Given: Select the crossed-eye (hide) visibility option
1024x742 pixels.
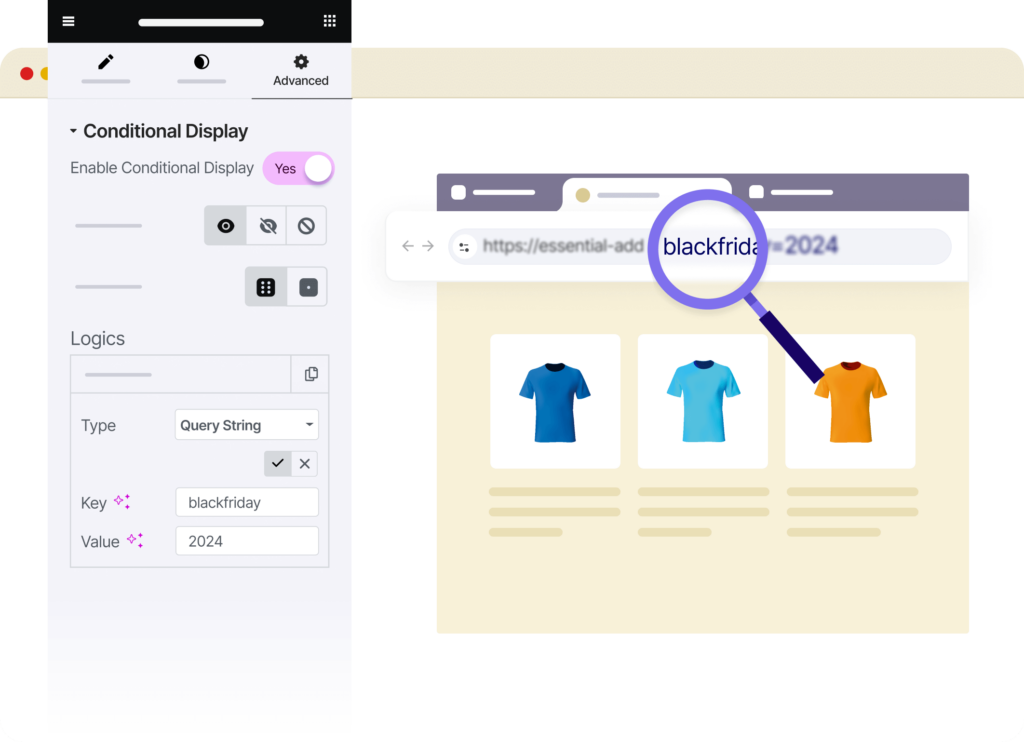Looking at the screenshot, I should 267,226.
